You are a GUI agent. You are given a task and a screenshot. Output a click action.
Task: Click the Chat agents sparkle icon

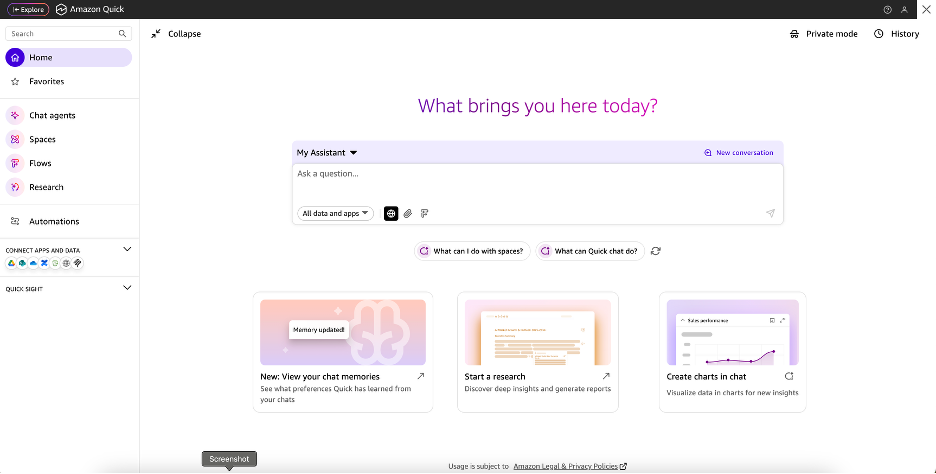[x=15, y=115]
